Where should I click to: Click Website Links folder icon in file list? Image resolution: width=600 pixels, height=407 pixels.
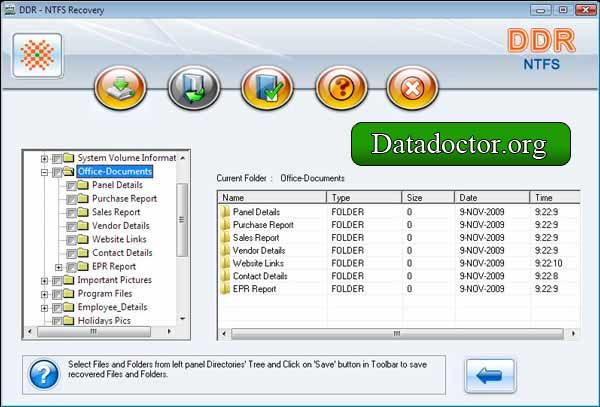225,263
